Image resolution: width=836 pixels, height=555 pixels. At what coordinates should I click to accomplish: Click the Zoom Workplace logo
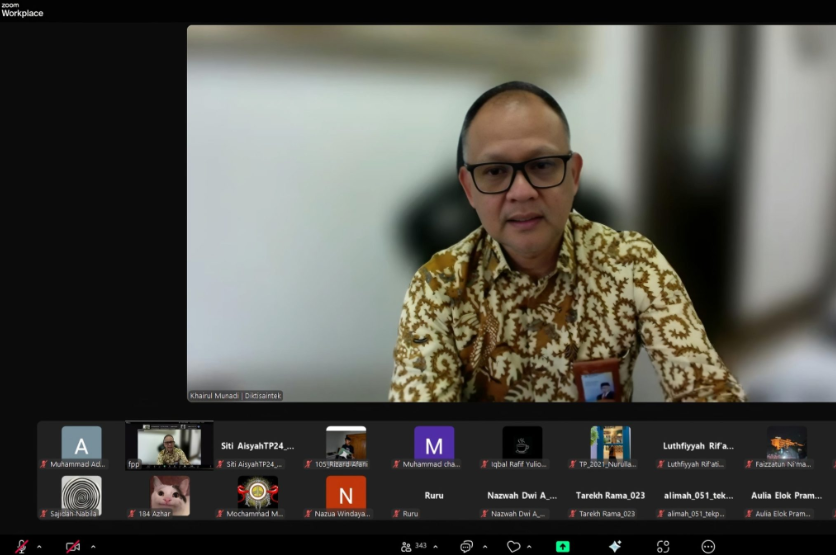click(22, 10)
